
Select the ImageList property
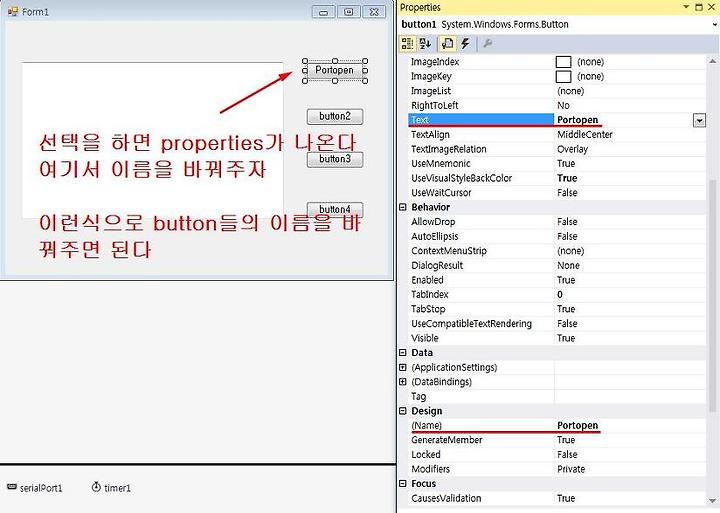(x=557, y=91)
